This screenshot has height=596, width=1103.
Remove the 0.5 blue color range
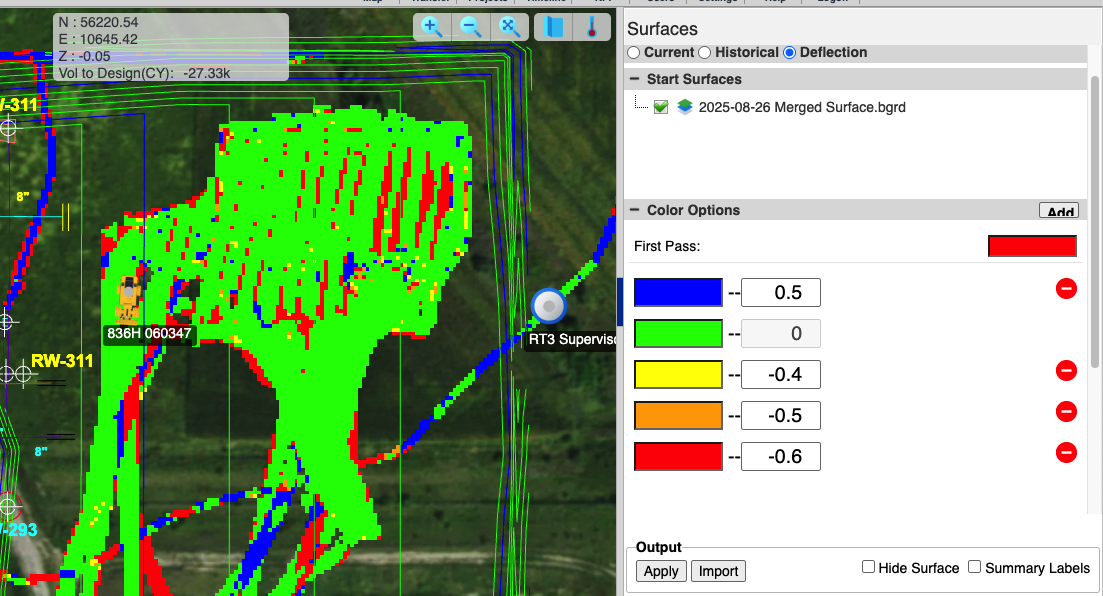click(1066, 289)
